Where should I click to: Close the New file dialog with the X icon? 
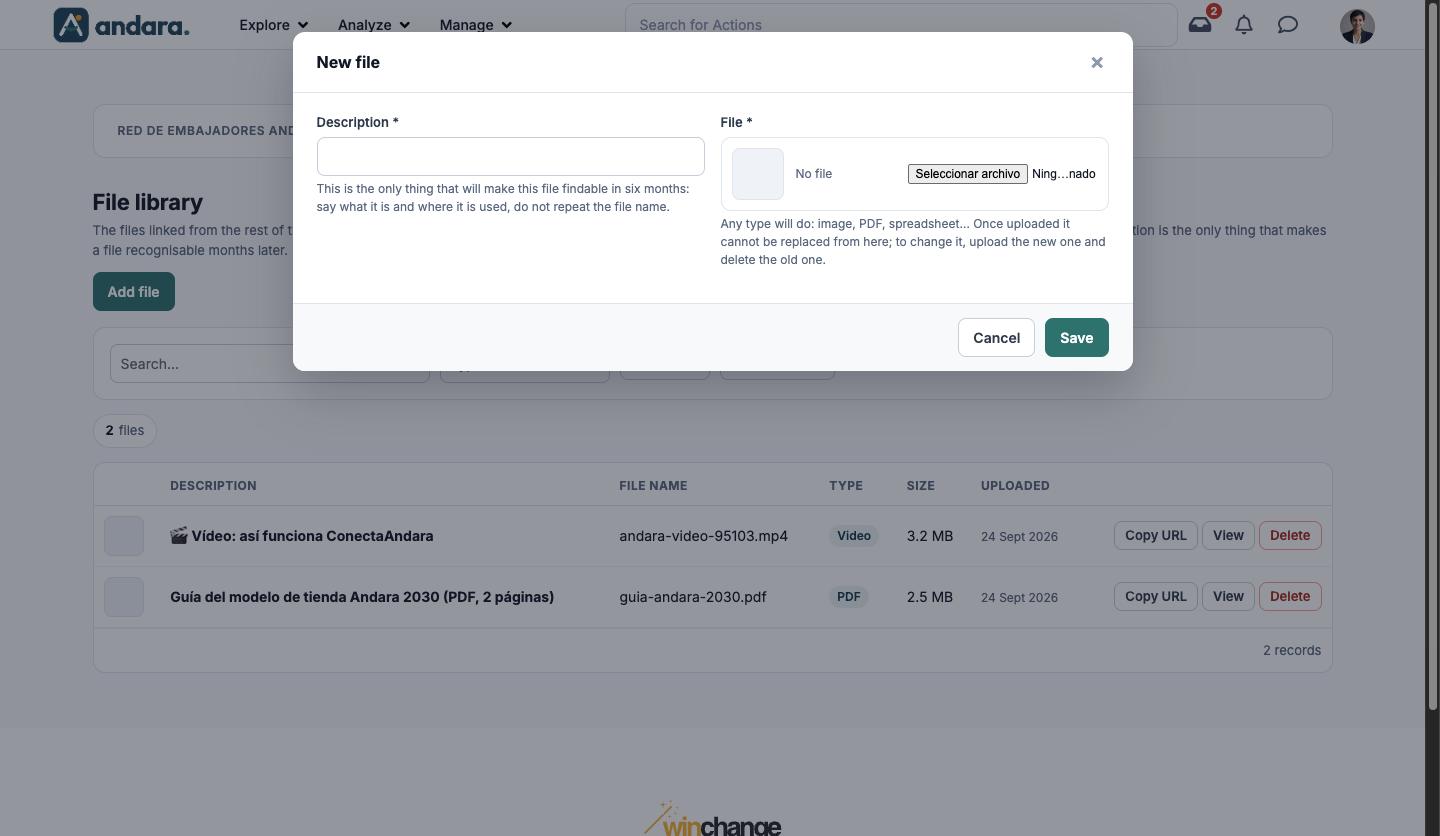(1097, 62)
